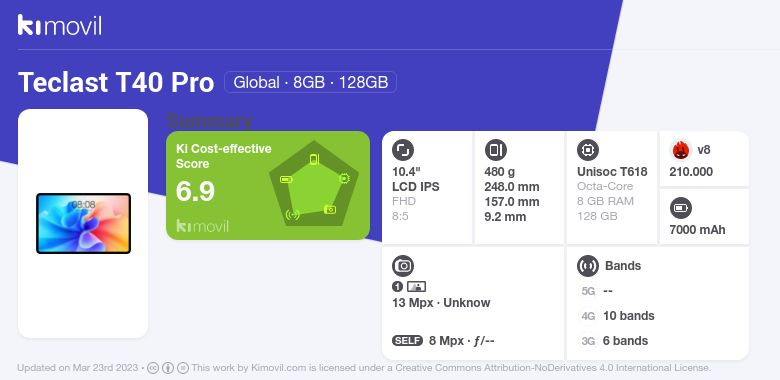Click the Teclast T40 Pro title
Screen dimensions: 780x380
tap(116, 83)
